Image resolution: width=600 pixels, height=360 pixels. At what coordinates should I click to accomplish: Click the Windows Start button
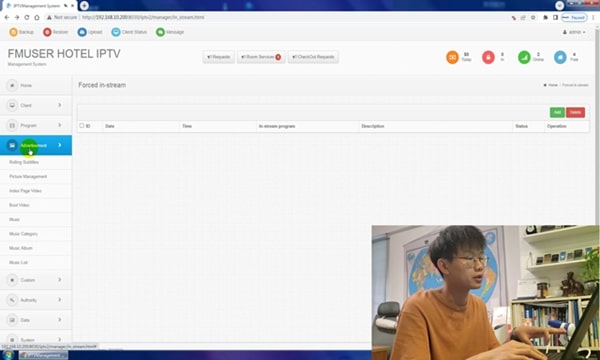click(x=8, y=355)
